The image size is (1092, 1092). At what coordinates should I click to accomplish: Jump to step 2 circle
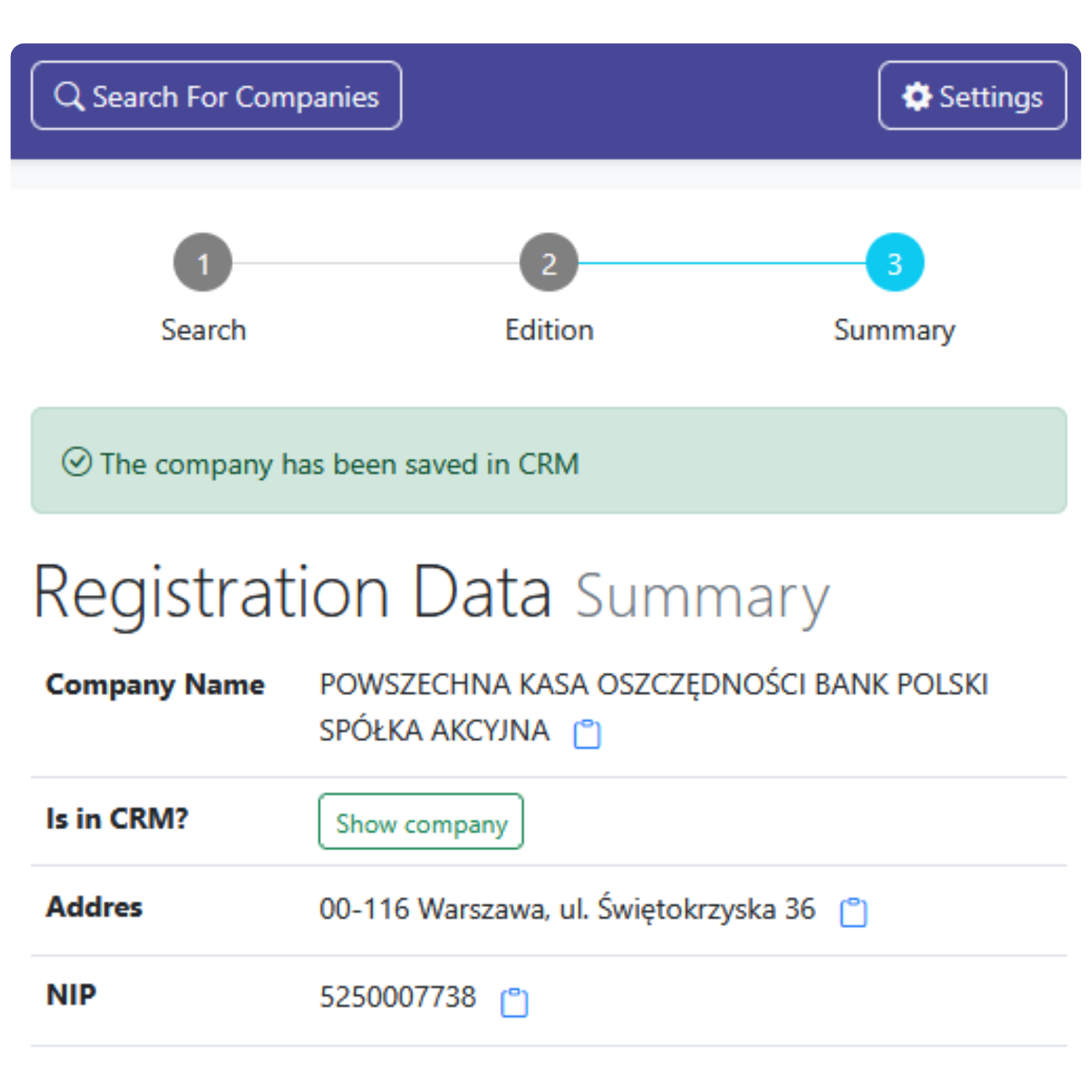(x=549, y=263)
